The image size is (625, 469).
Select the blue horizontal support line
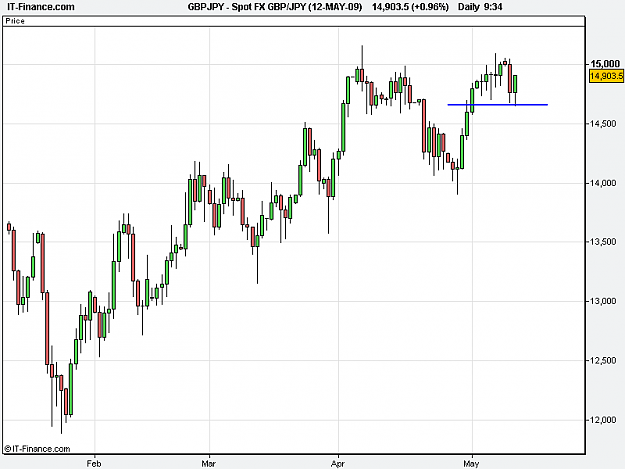[x=498, y=105]
